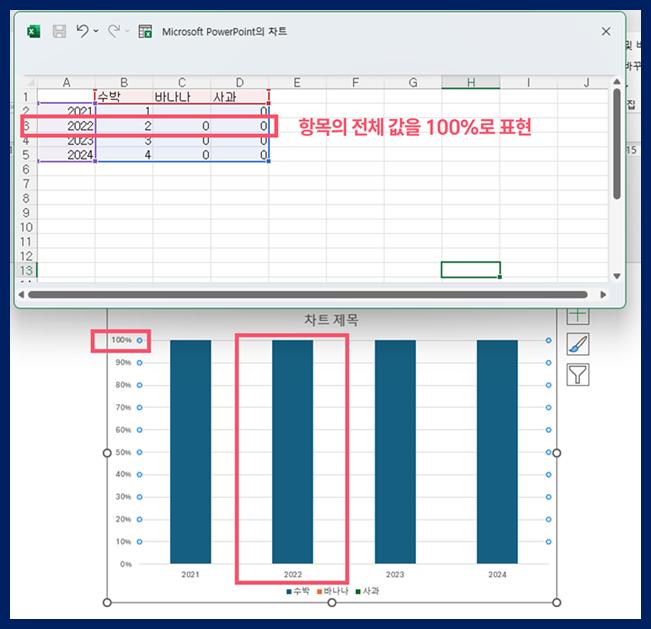Click vertical scrollbar up arrow
This screenshot has width=651, height=629.
click(x=617, y=81)
